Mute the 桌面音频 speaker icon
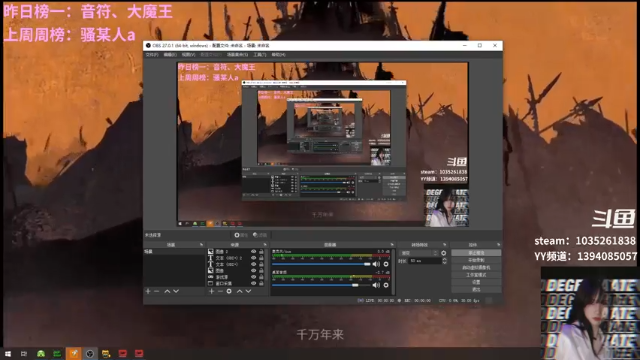Image resolution: width=640 pixels, height=360 pixels. (376, 285)
